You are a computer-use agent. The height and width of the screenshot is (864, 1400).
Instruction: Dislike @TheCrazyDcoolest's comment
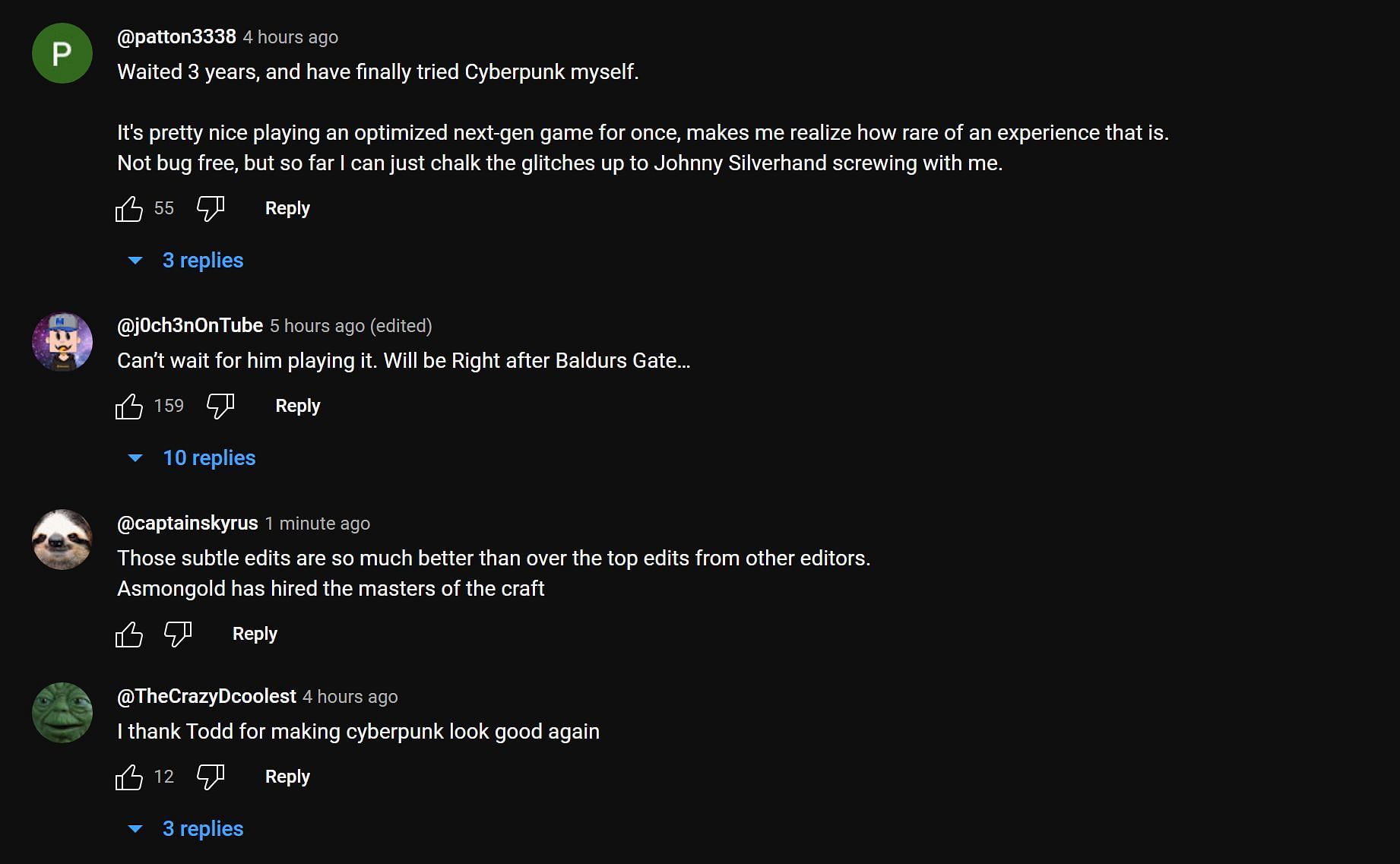click(x=211, y=777)
